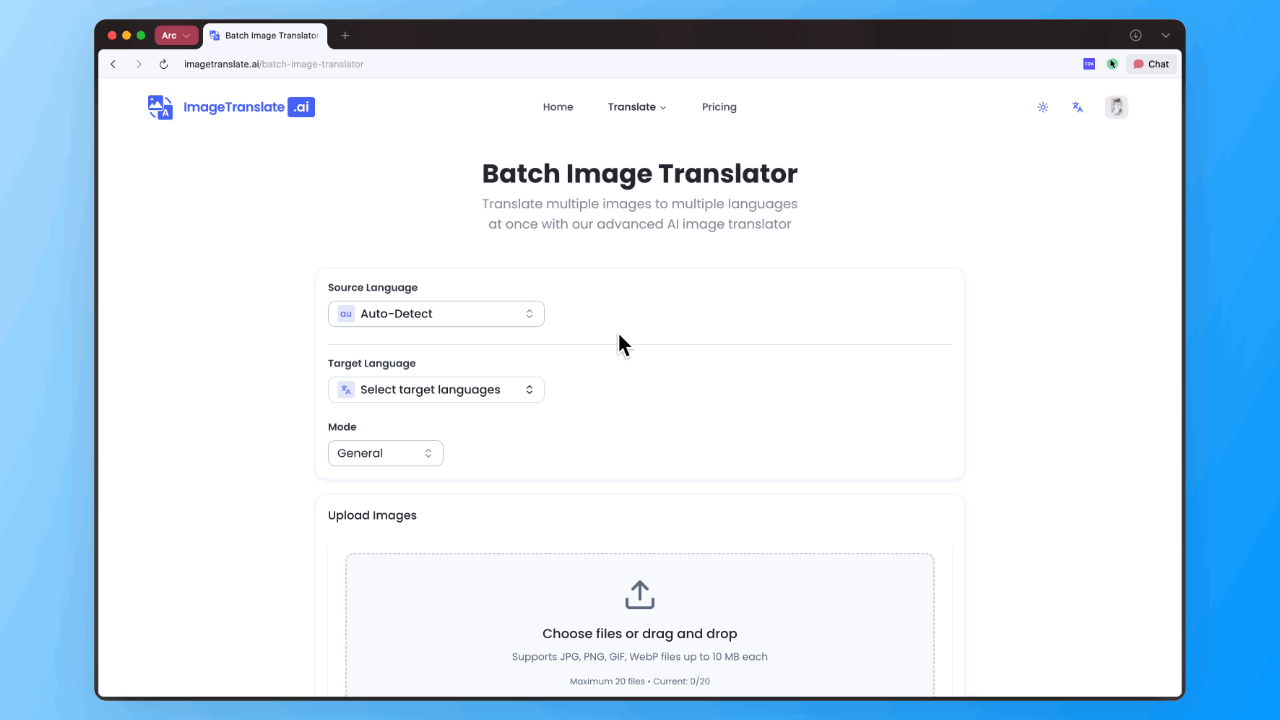Go back using the browser back arrow

(x=113, y=64)
